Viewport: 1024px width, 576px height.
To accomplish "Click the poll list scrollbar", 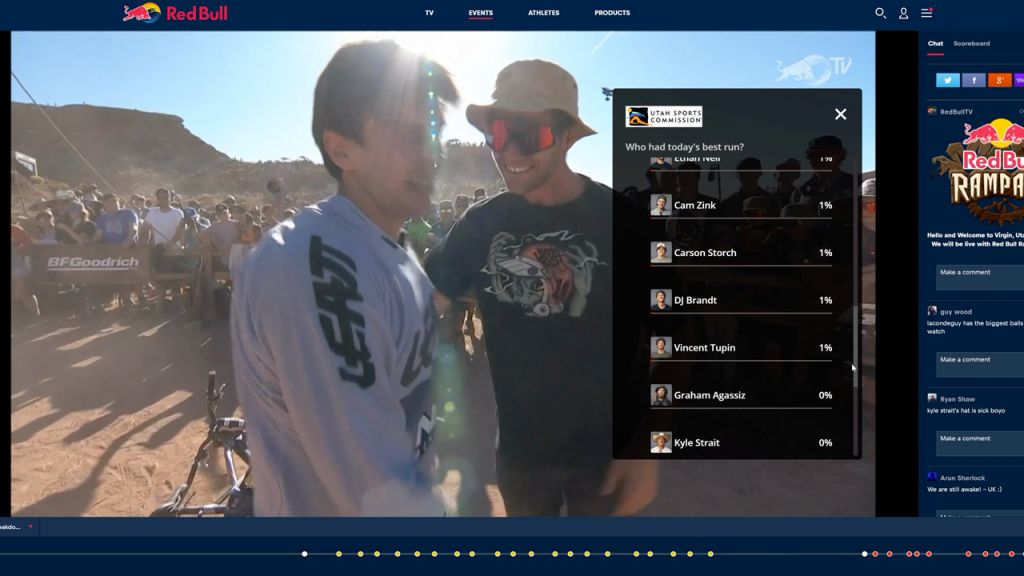I will coord(855,346).
